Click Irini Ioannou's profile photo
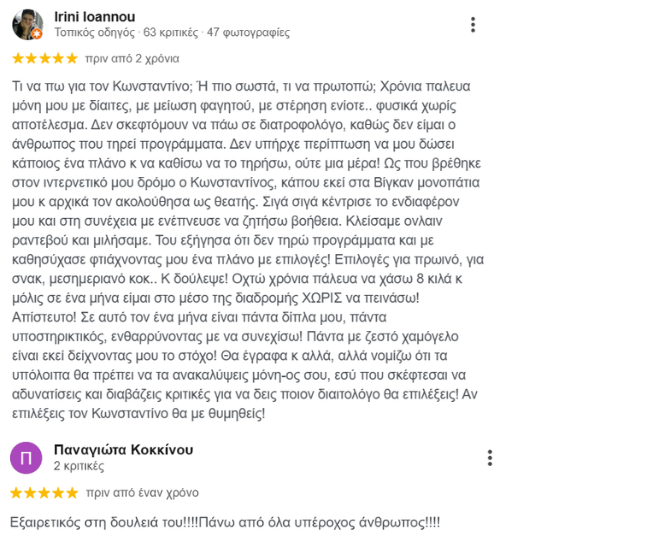 (x=26, y=24)
